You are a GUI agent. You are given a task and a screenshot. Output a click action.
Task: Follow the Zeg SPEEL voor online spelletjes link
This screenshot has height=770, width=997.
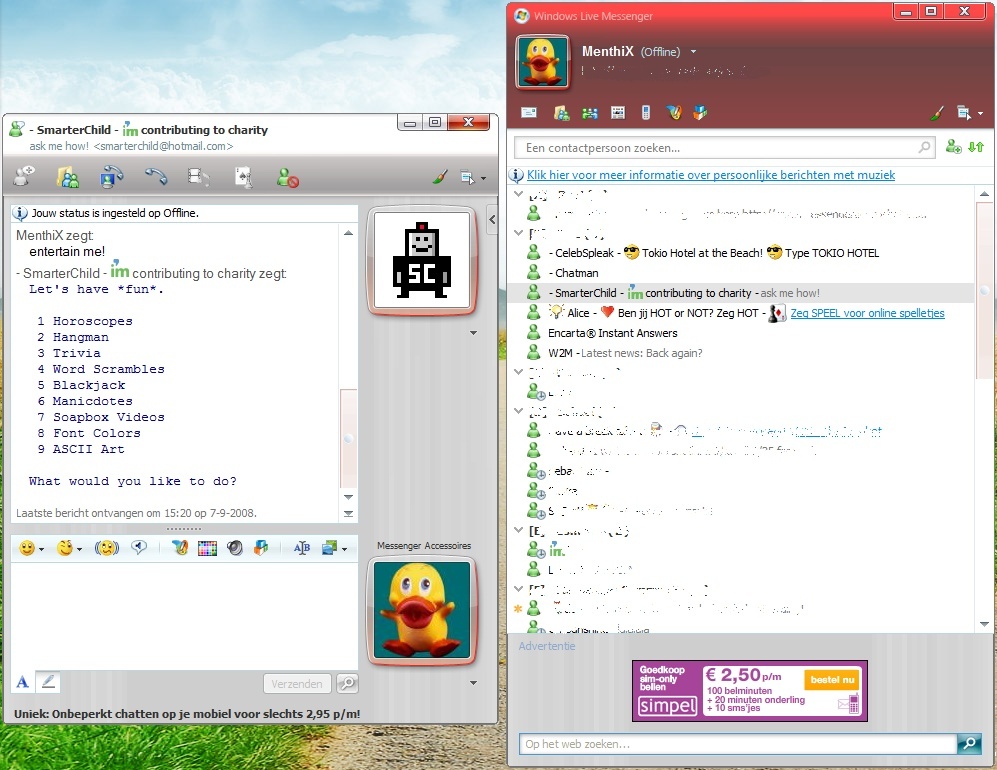tap(867, 313)
